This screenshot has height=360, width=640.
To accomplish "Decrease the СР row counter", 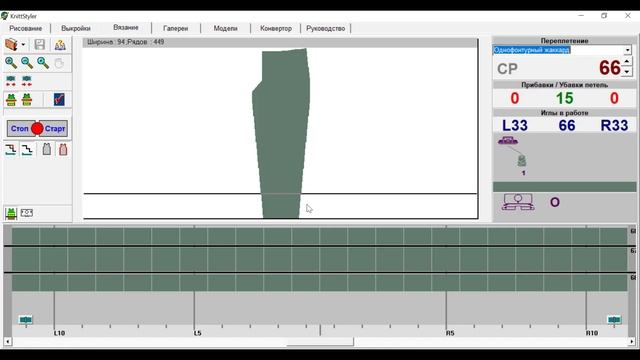I will pyautogui.click(x=627, y=71).
